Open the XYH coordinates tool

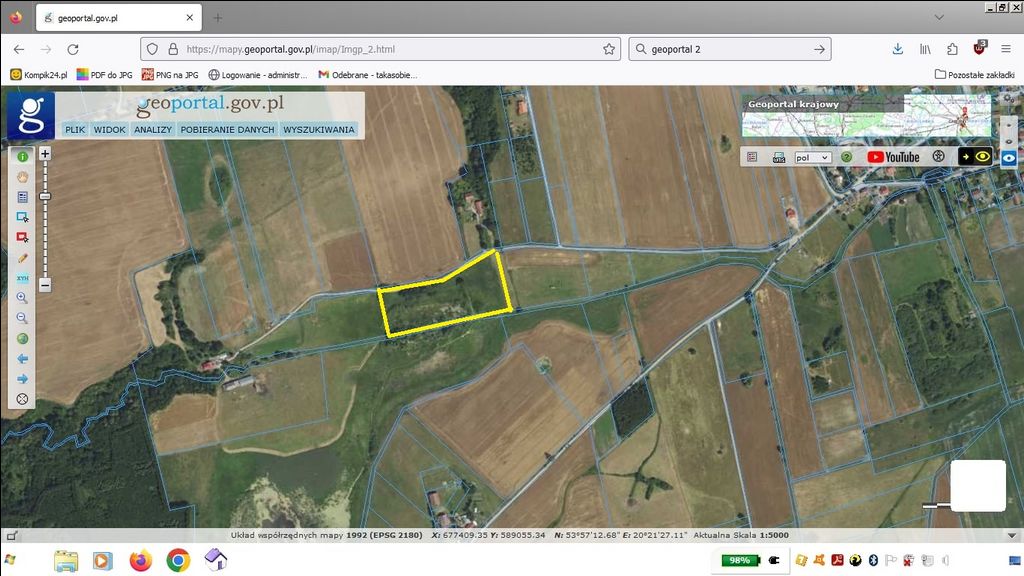pyautogui.click(x=22, y=277)
